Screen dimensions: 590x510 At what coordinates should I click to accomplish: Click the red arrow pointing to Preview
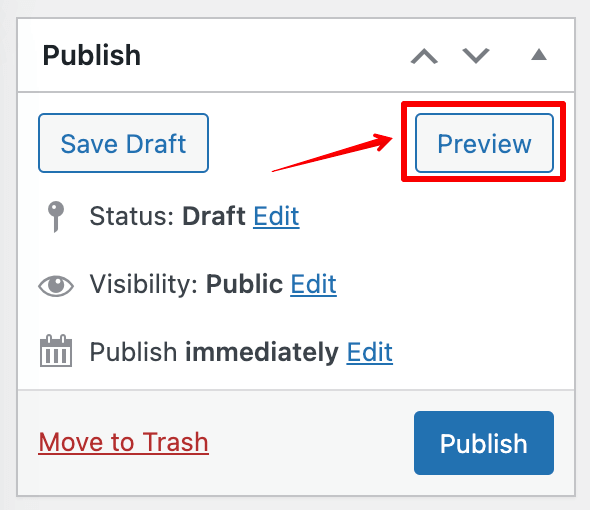(x=332, y=152)
